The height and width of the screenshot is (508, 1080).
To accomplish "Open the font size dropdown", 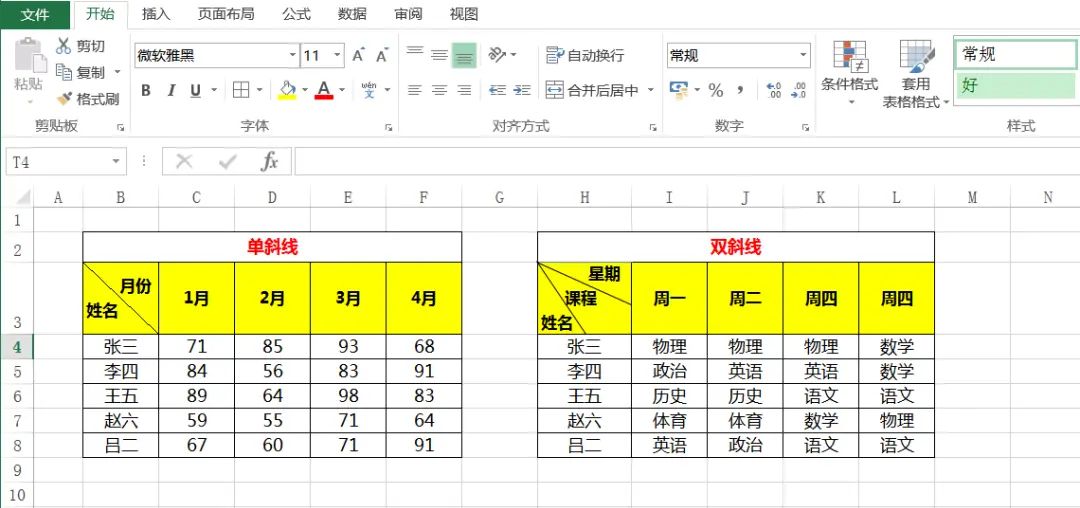I will (x=338, y=55).
